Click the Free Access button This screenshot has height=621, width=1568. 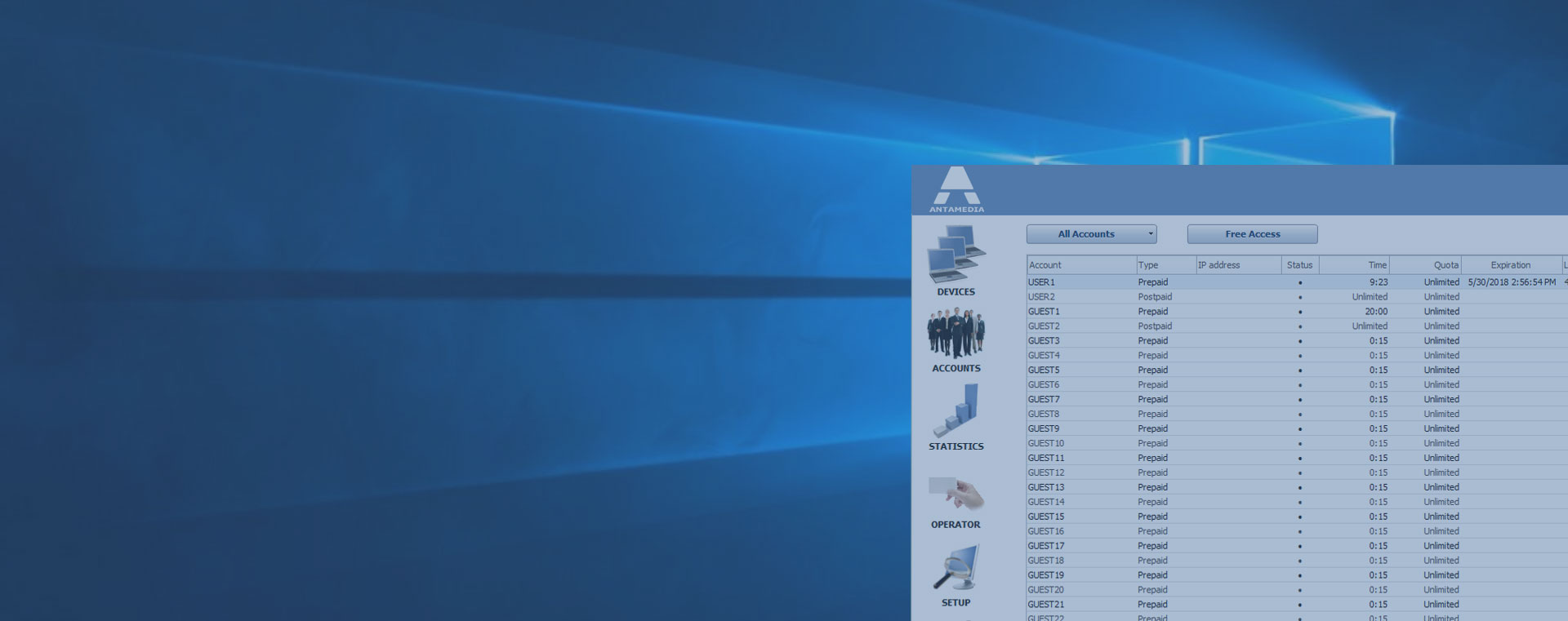coord(1252,234)
